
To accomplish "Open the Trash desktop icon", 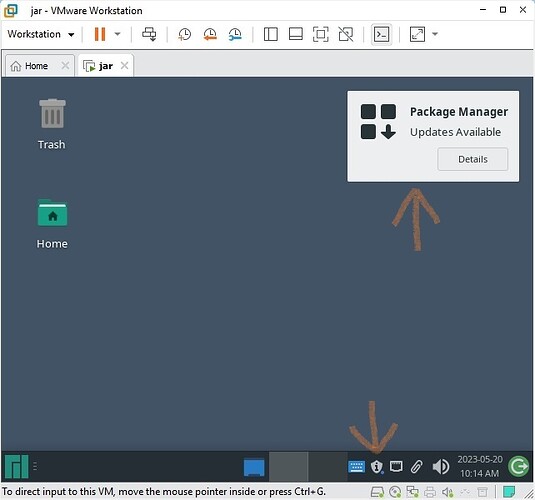I will point(52,124).
